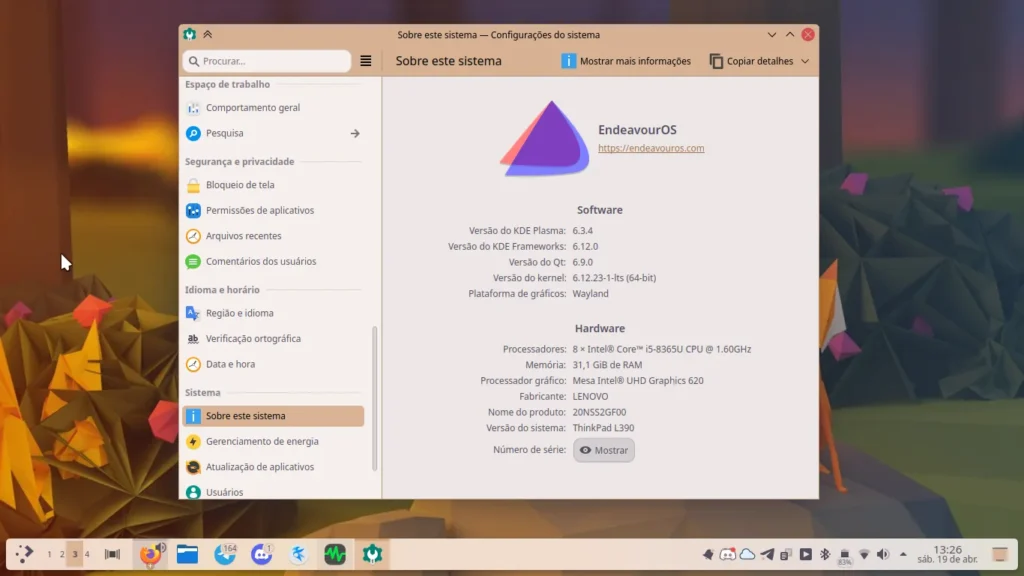Click the kernel version 6.12.23-1-lts text
The width and height of the screenshot is (1024, 576).
coord(615,278)
